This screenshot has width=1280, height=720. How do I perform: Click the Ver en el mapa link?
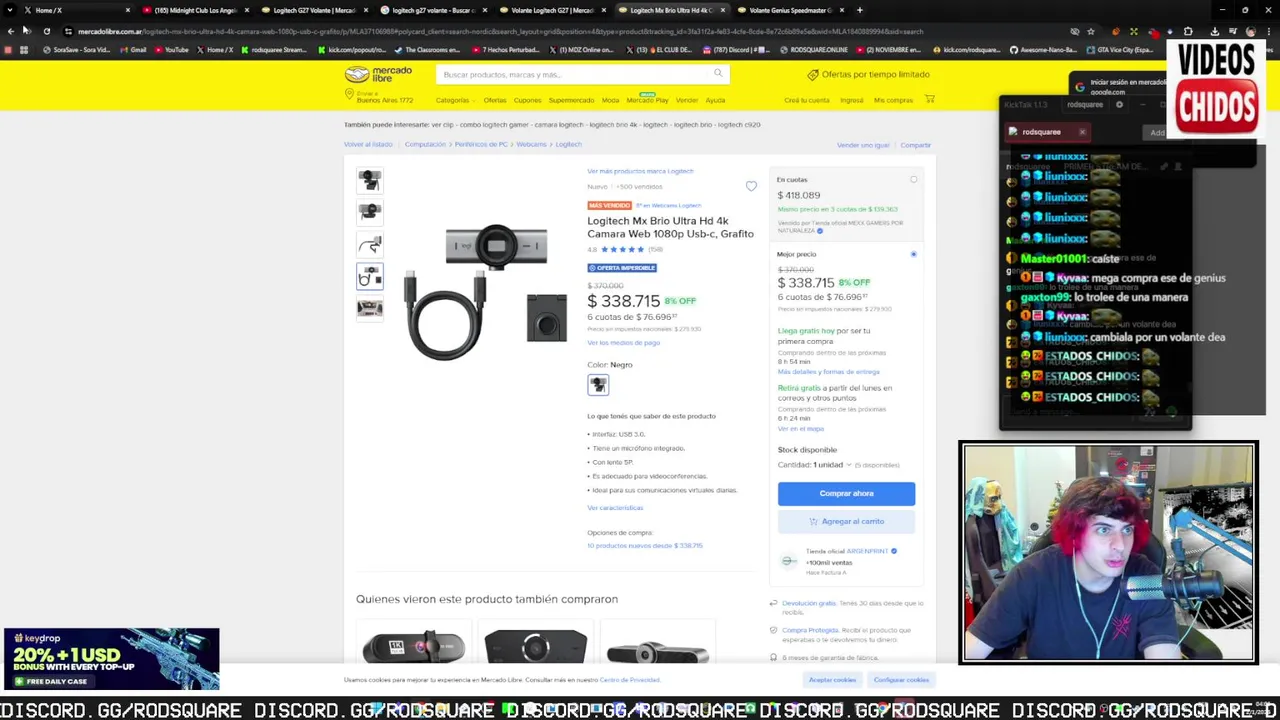click(801, 429)
